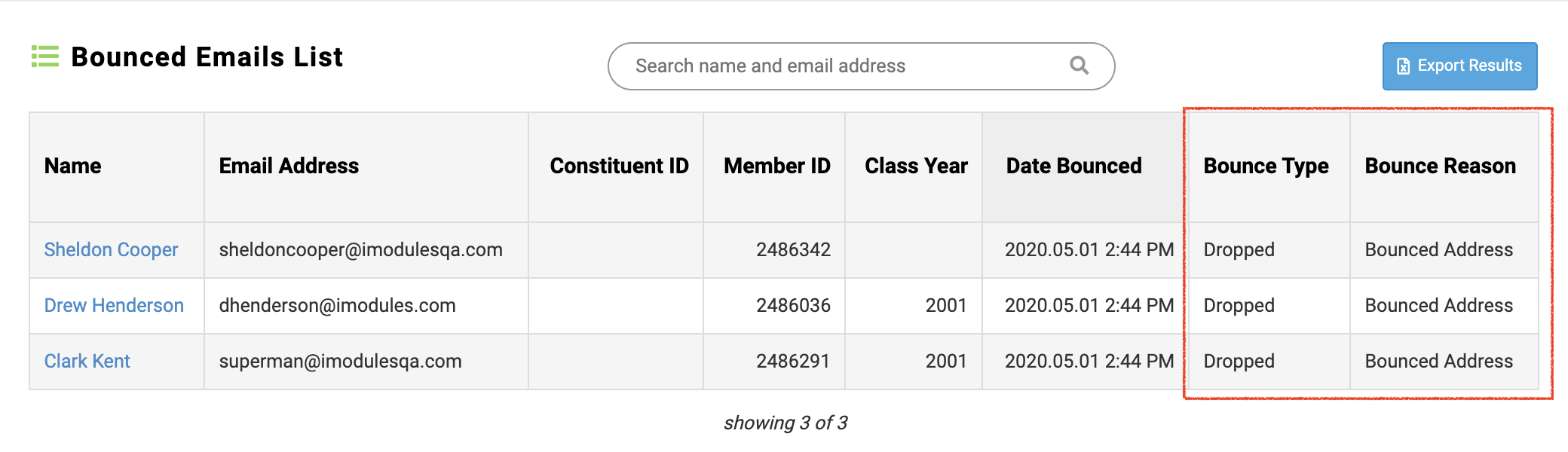Focus the name and email search field
Image resolution: width=1568 pixels, height=452 pixels.
[x=829, y=66]
